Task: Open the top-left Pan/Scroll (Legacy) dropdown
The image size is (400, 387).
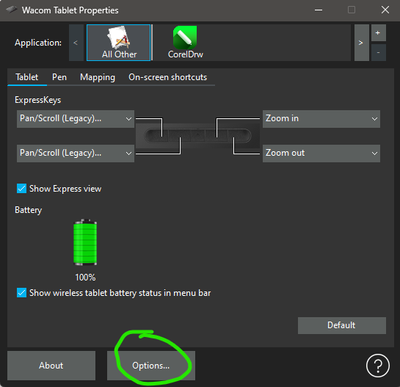Action: tap(76, 119)
